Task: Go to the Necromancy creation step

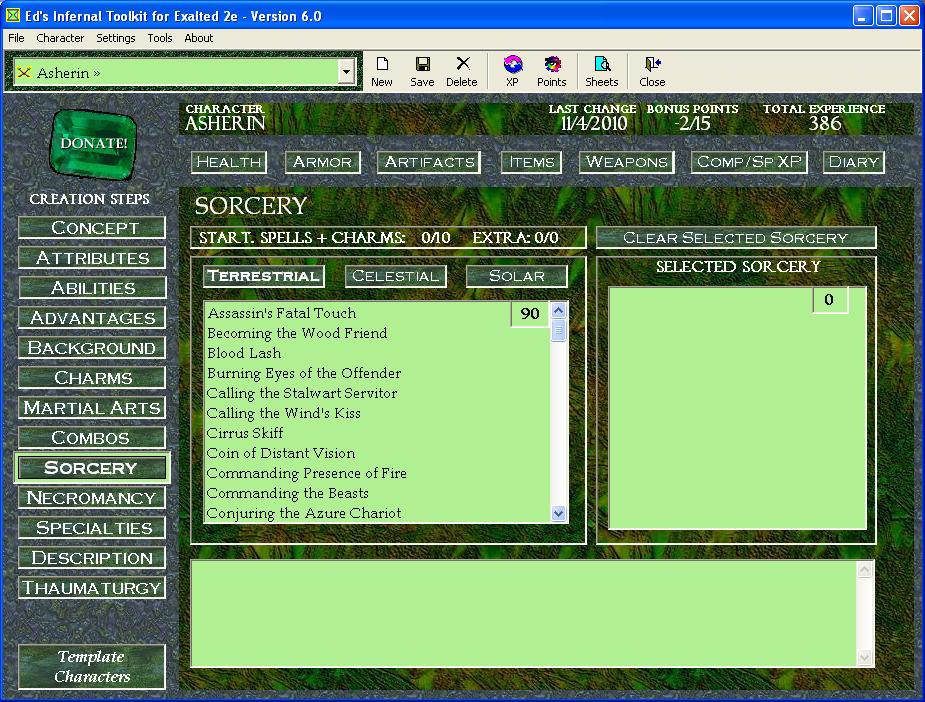Action: pos(92,498)
